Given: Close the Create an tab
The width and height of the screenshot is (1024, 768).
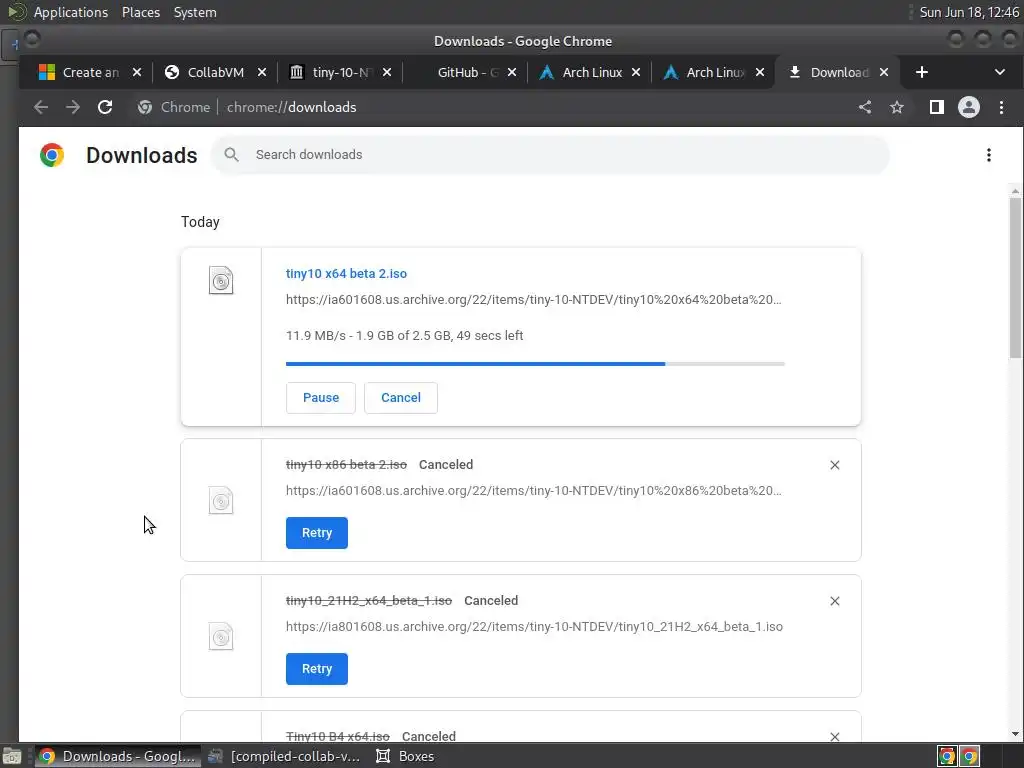Looking at the screenshot, I should click(x=136, y=72).
